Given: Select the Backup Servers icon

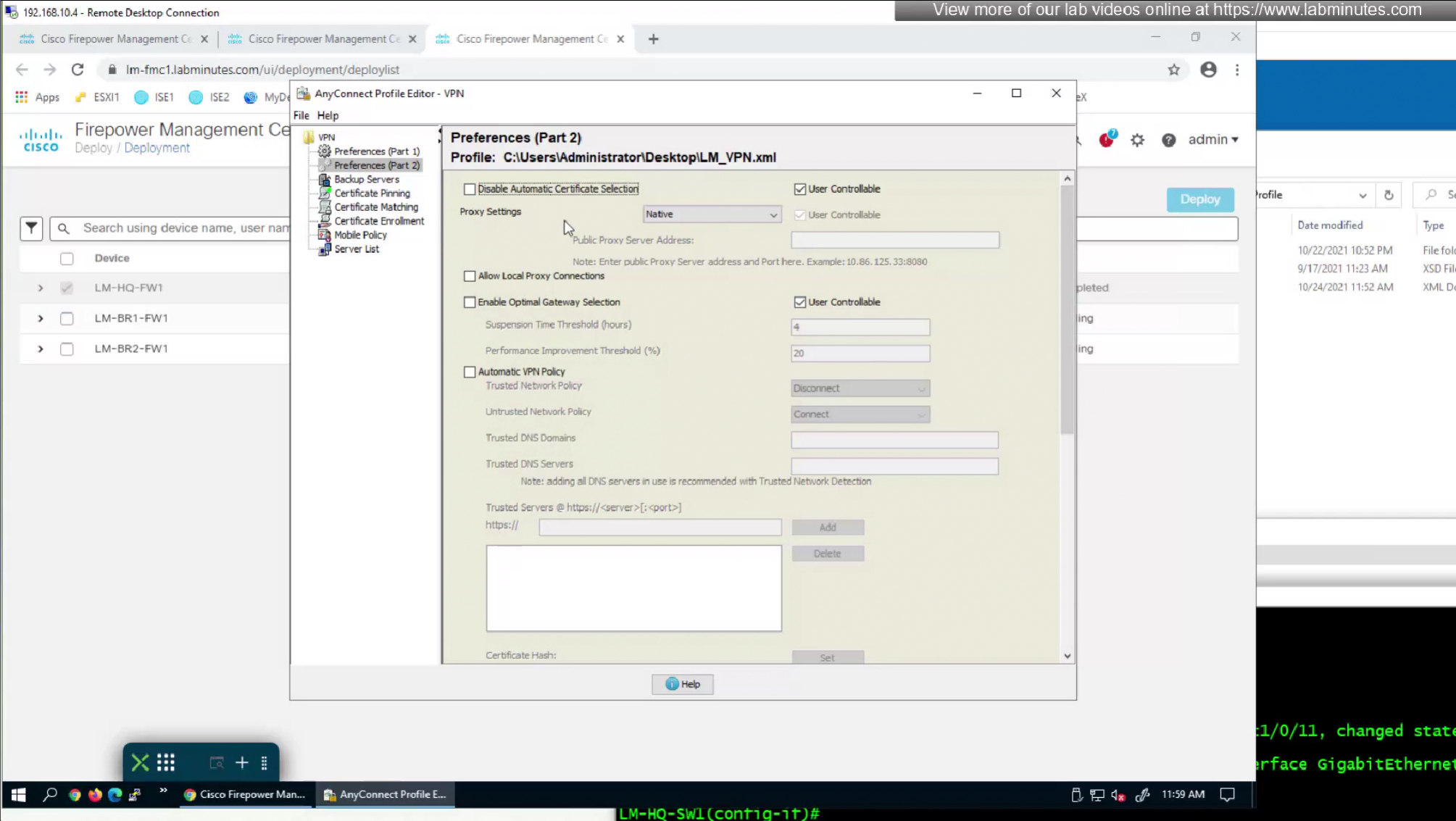Looking at the screenshot, I should pos(325,179).
